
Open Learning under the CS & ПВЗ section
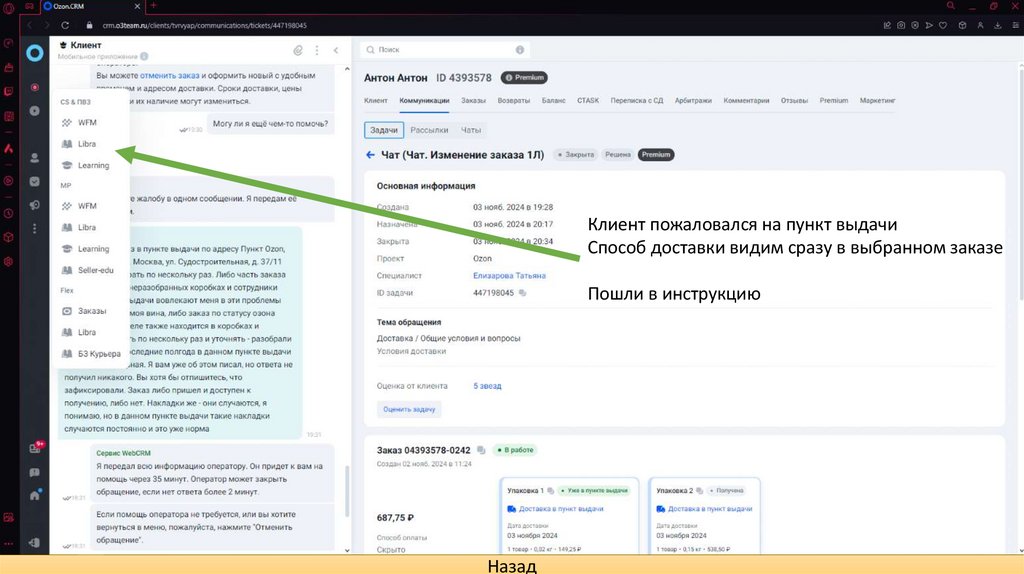(93, 165)
